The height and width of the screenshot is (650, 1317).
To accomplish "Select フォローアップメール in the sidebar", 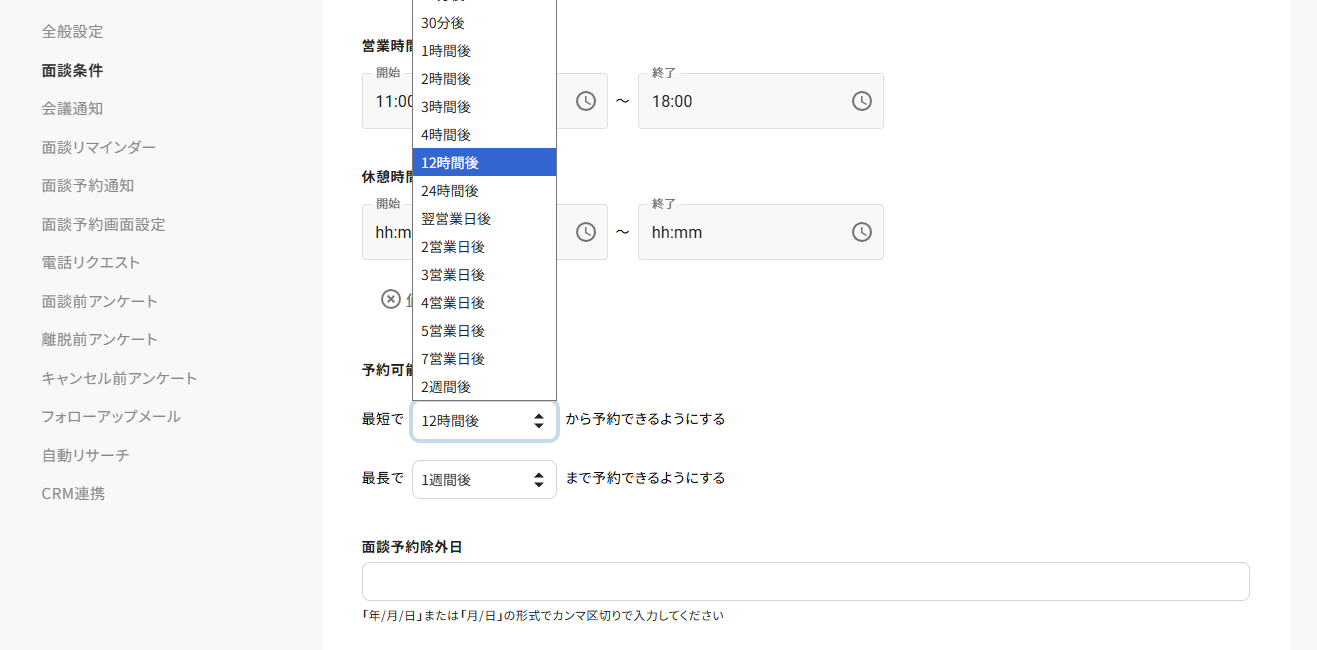I will pyautogui.click(x=111, y=416).
